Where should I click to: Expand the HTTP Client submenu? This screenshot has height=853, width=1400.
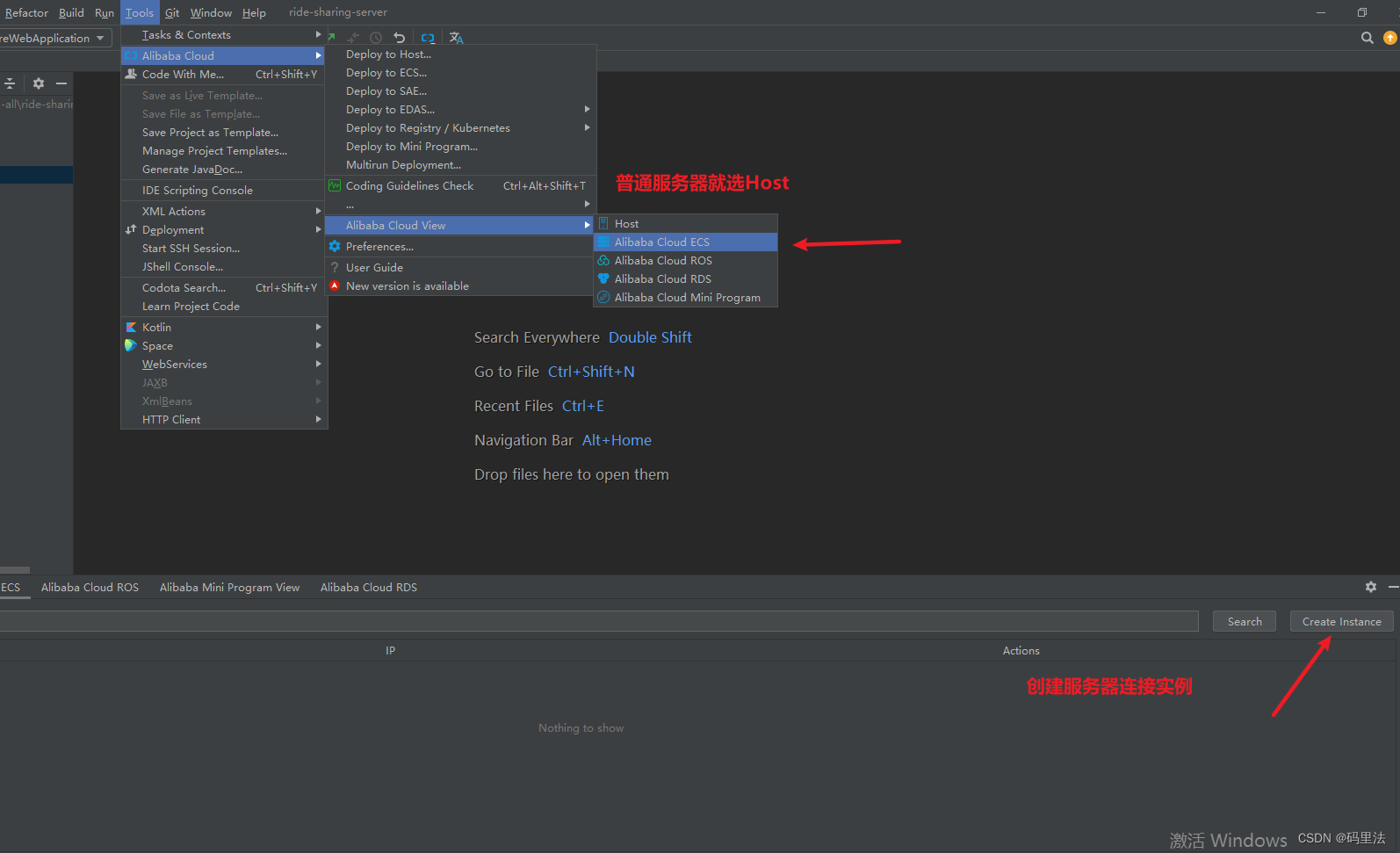pyautogui.click(x=224, y=420)
